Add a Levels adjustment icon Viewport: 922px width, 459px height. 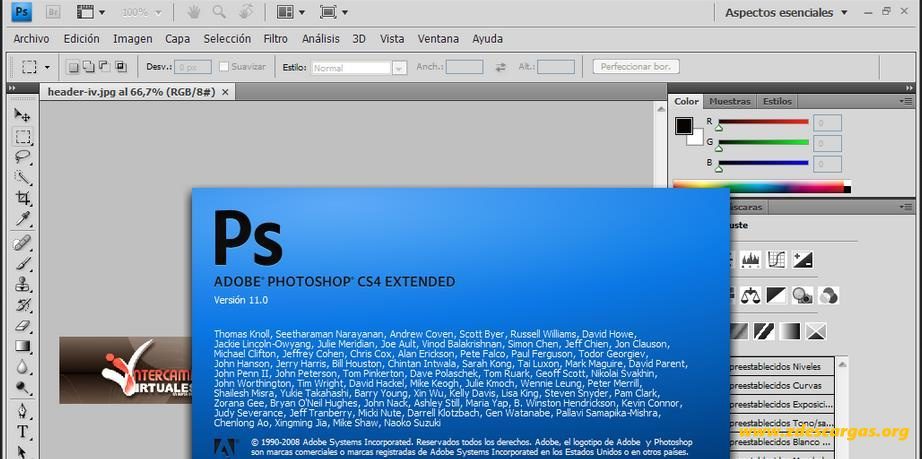(x=751, y=259)
